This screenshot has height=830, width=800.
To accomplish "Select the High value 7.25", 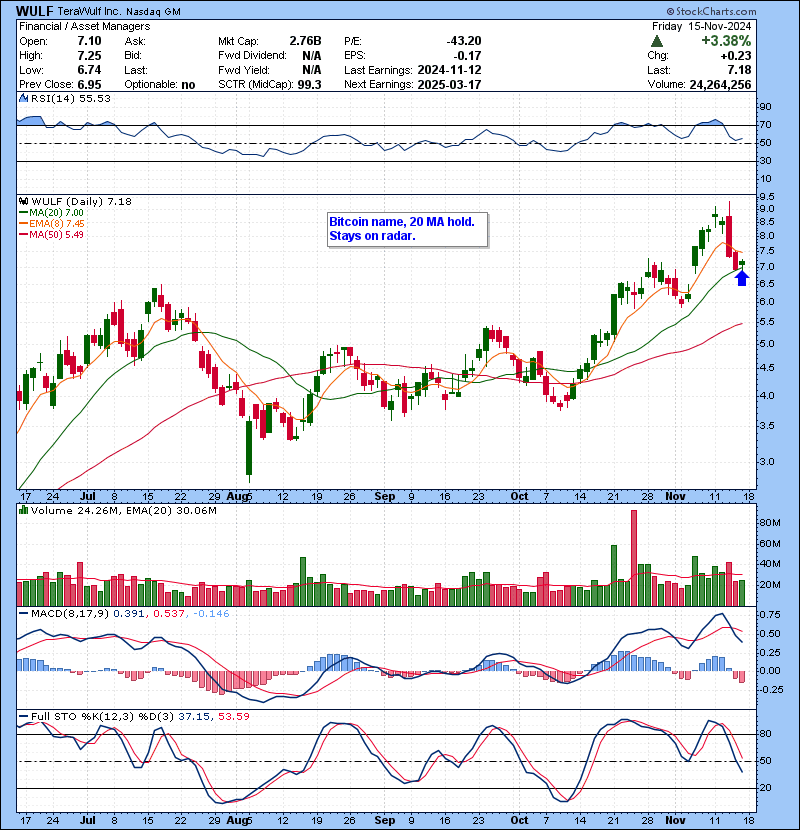I will (x=89, y=56).
